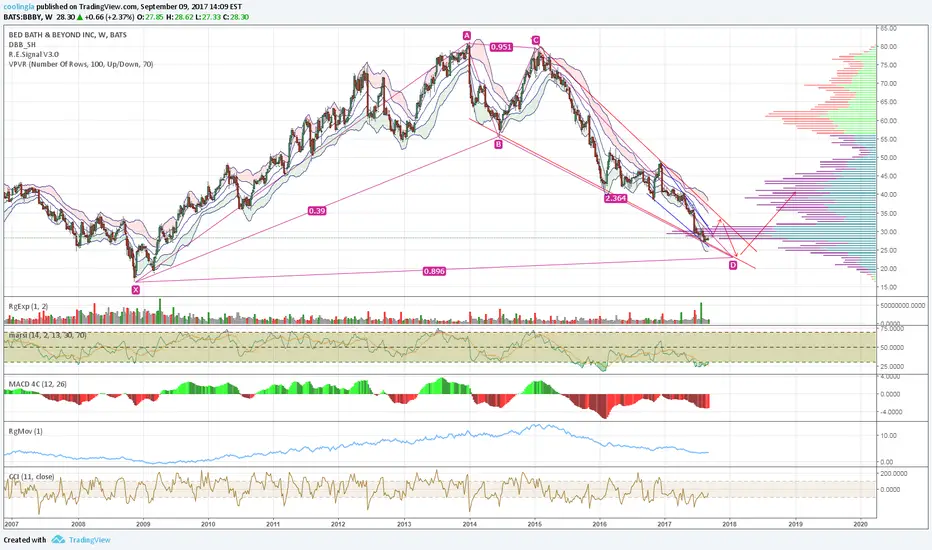
Task: Select the DBB_SH indicator label
Action: [22, 45]
